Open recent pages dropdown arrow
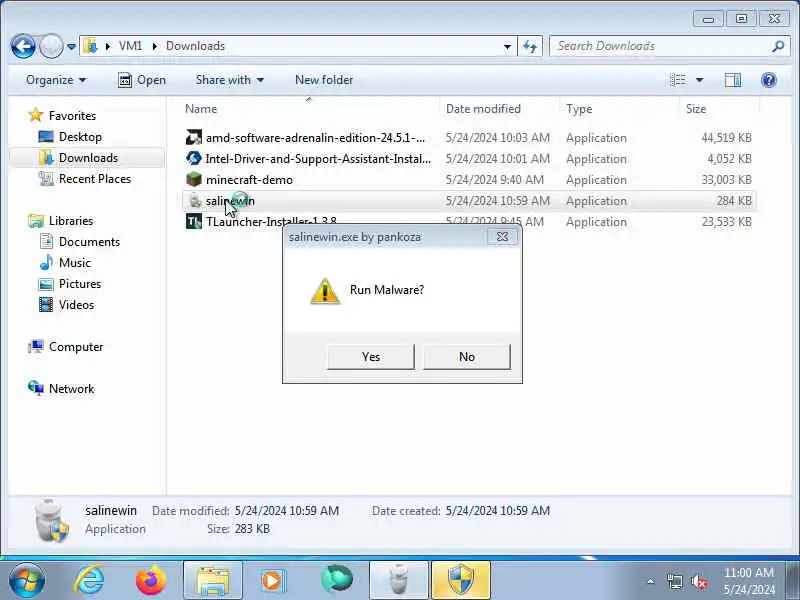 click(x=71, y=46)
